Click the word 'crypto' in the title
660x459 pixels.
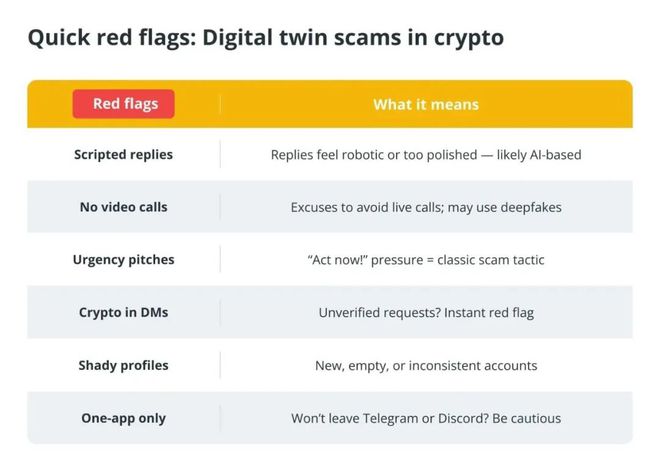coord(469,39)
